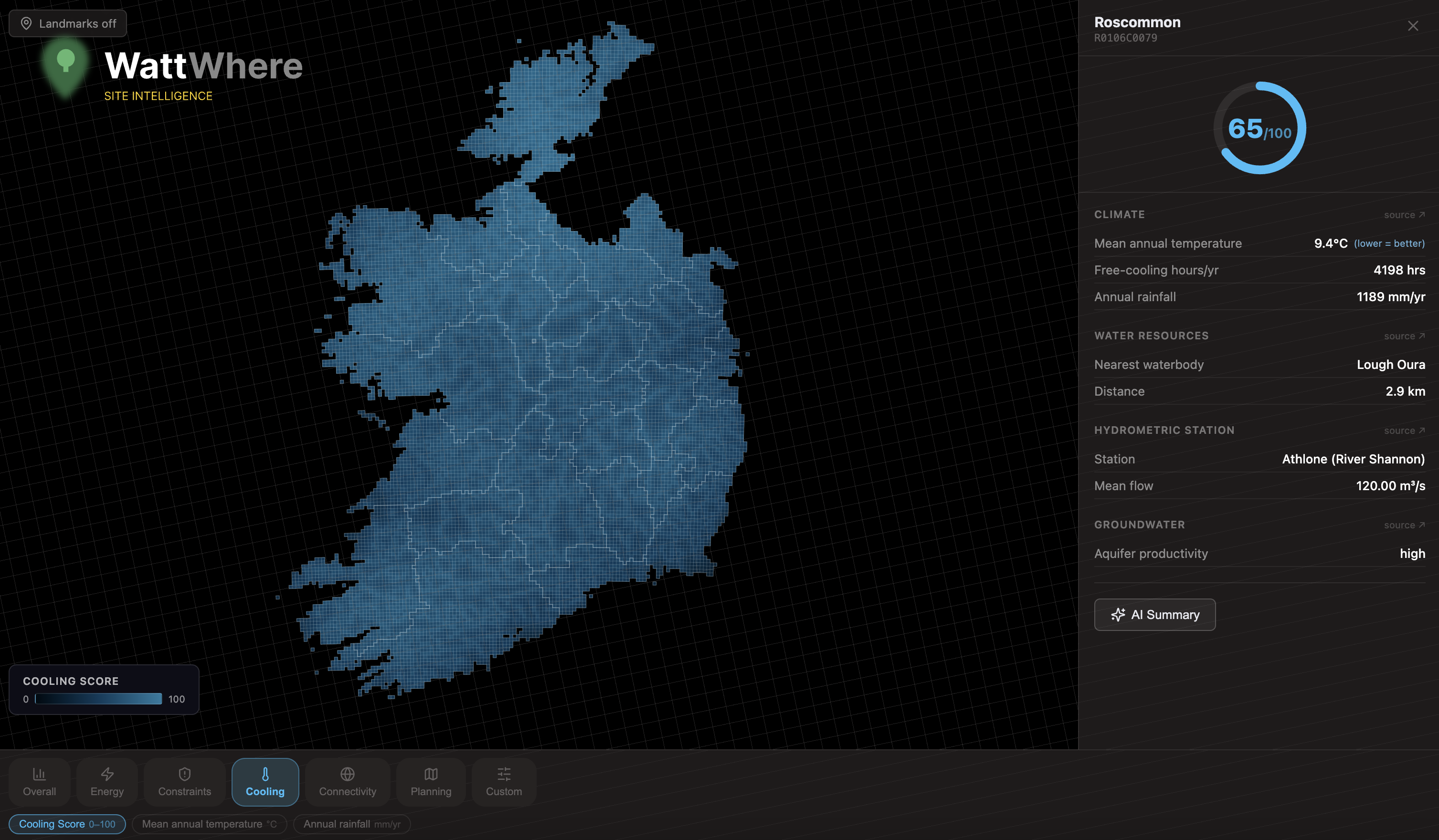Open the Climate source link

[x=1404, y=215]
